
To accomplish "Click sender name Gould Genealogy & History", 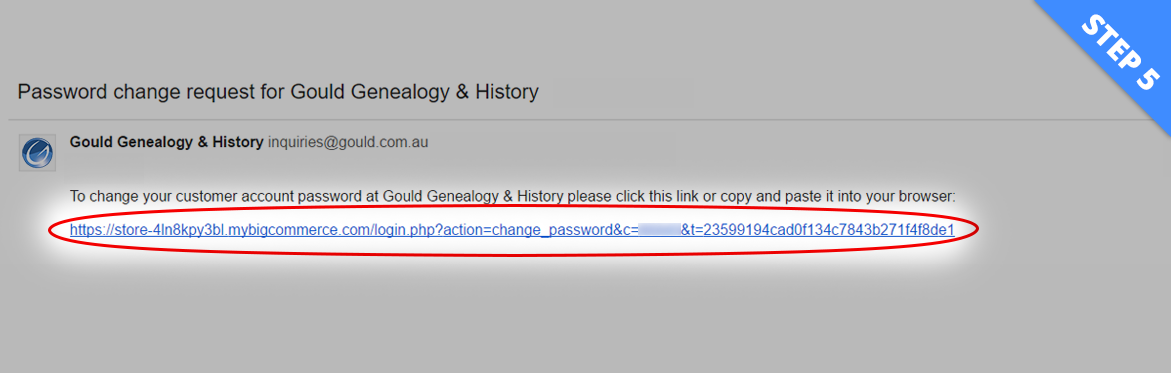I will [167, 142].
